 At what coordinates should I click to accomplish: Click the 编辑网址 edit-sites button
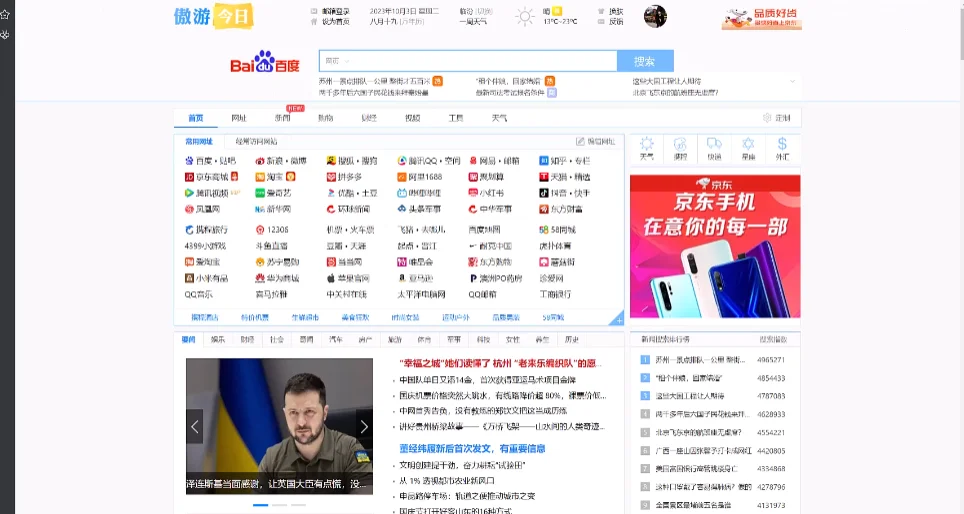click(x=596, y=141)
